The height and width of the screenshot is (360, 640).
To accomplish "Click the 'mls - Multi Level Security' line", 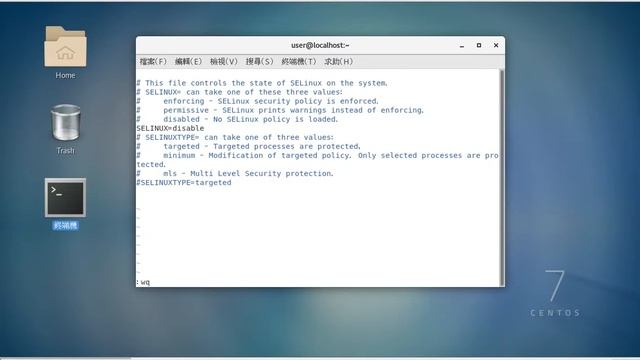I will (x=235, y=173).
